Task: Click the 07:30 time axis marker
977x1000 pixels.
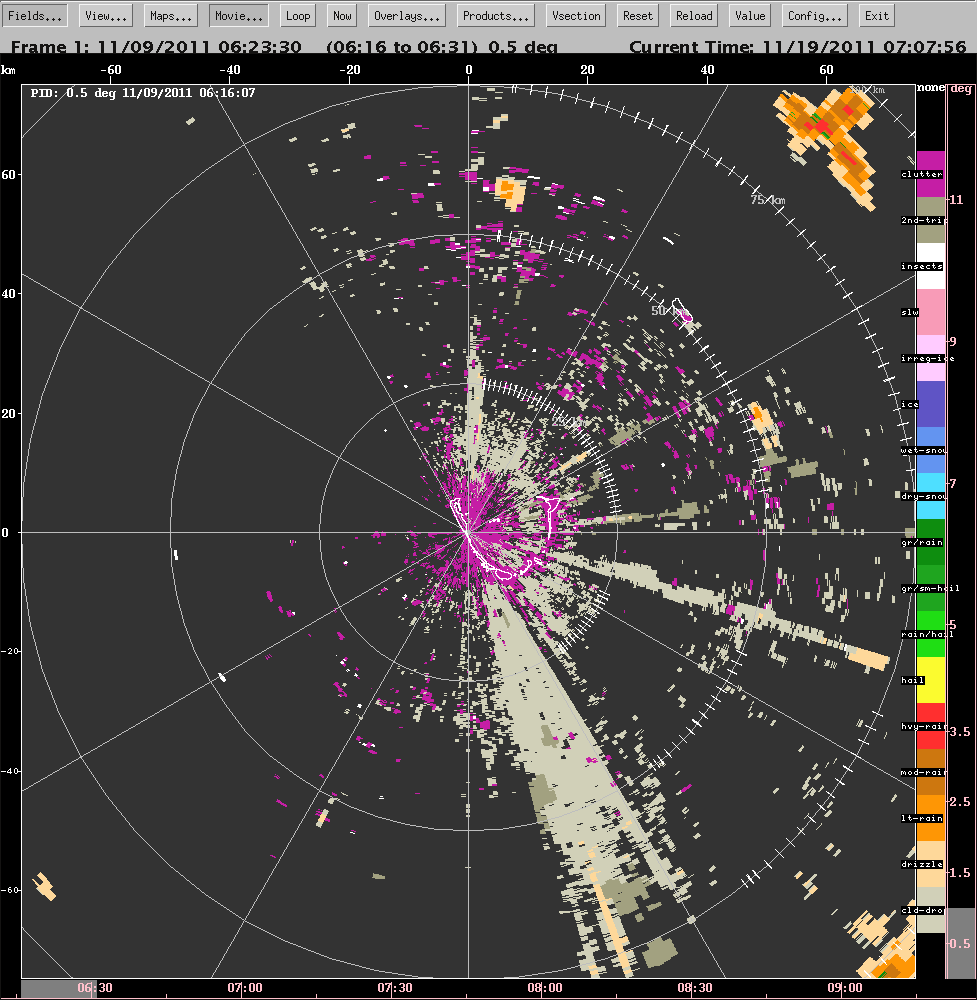Action: [395, 988]
